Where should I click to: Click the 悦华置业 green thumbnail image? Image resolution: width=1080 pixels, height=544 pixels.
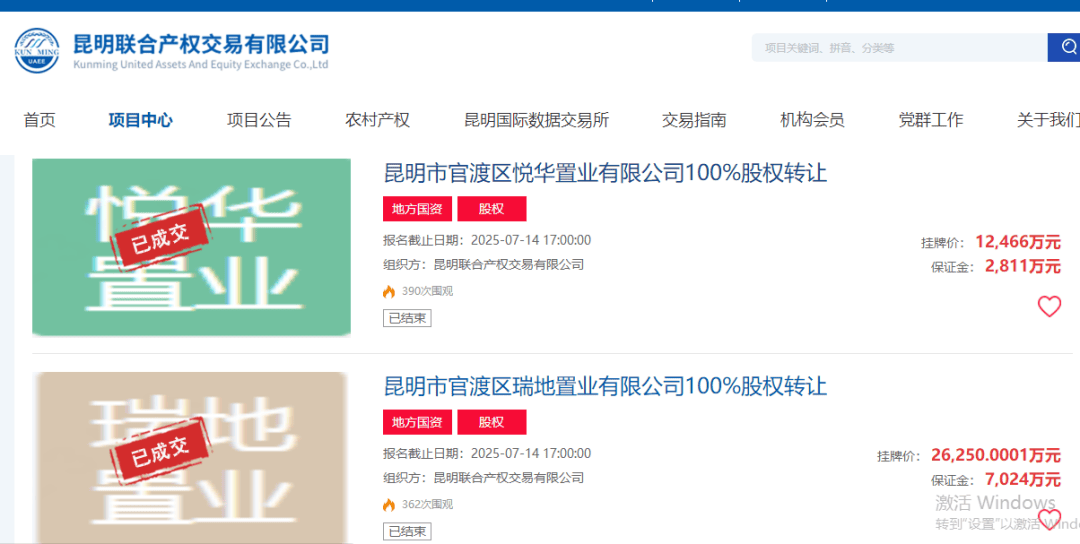point(191,247)
